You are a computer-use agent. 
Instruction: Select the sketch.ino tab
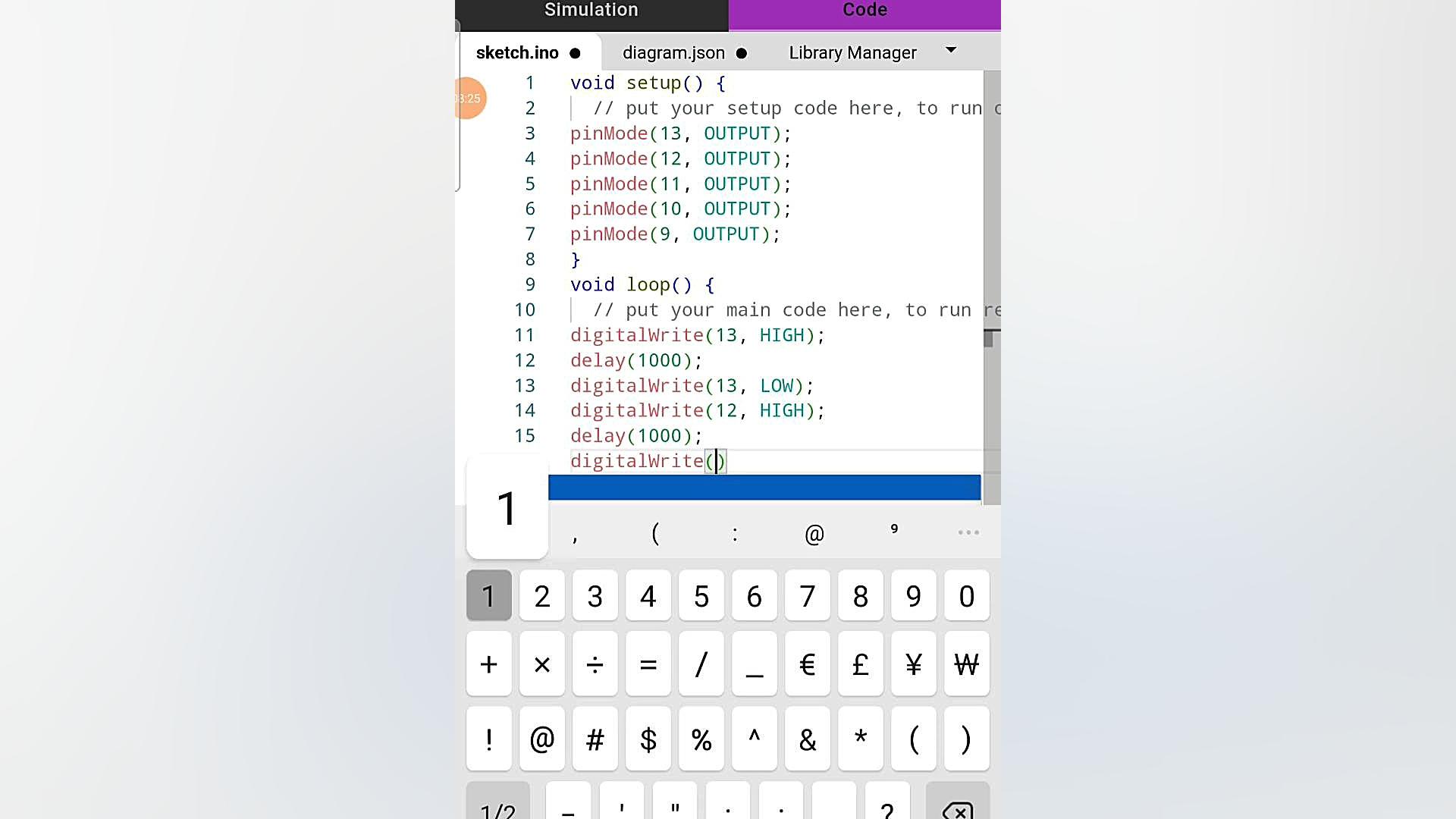click(x=517, y=53)
